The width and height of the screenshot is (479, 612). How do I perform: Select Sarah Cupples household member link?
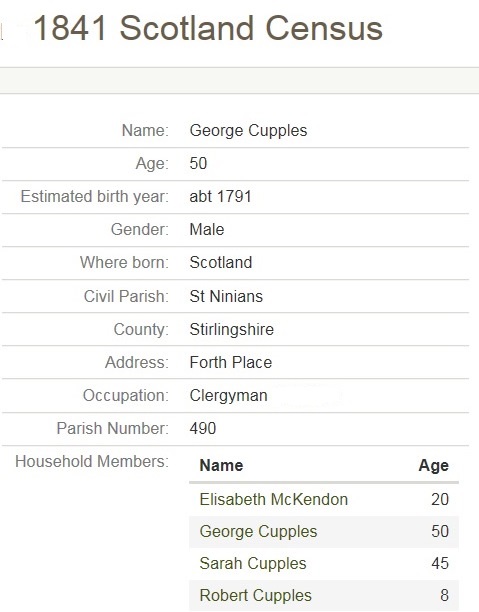pyautogui.click(x=253, y=564)
